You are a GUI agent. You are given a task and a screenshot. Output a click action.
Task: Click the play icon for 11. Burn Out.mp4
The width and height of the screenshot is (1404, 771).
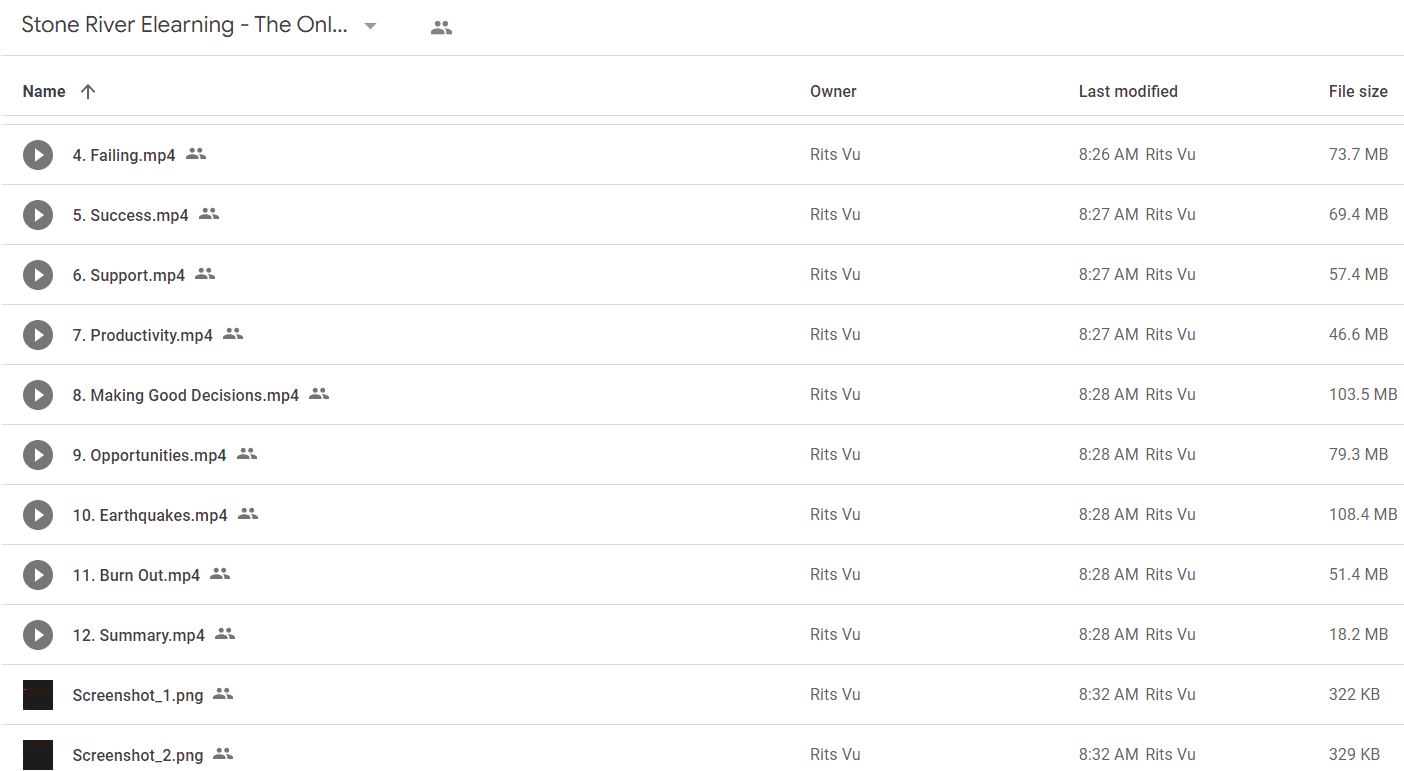pos(38,575)
